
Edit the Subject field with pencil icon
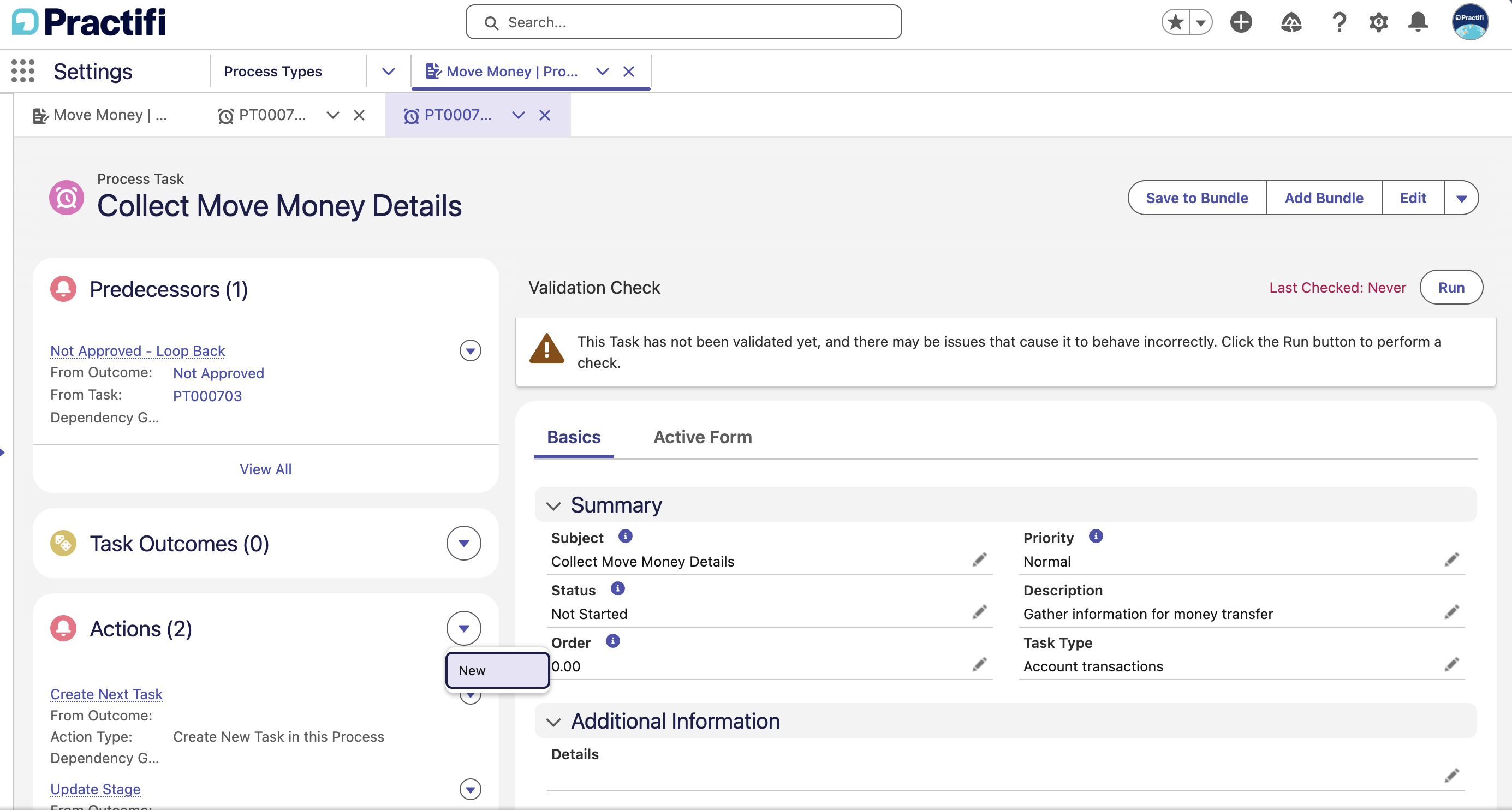(979, 560)
